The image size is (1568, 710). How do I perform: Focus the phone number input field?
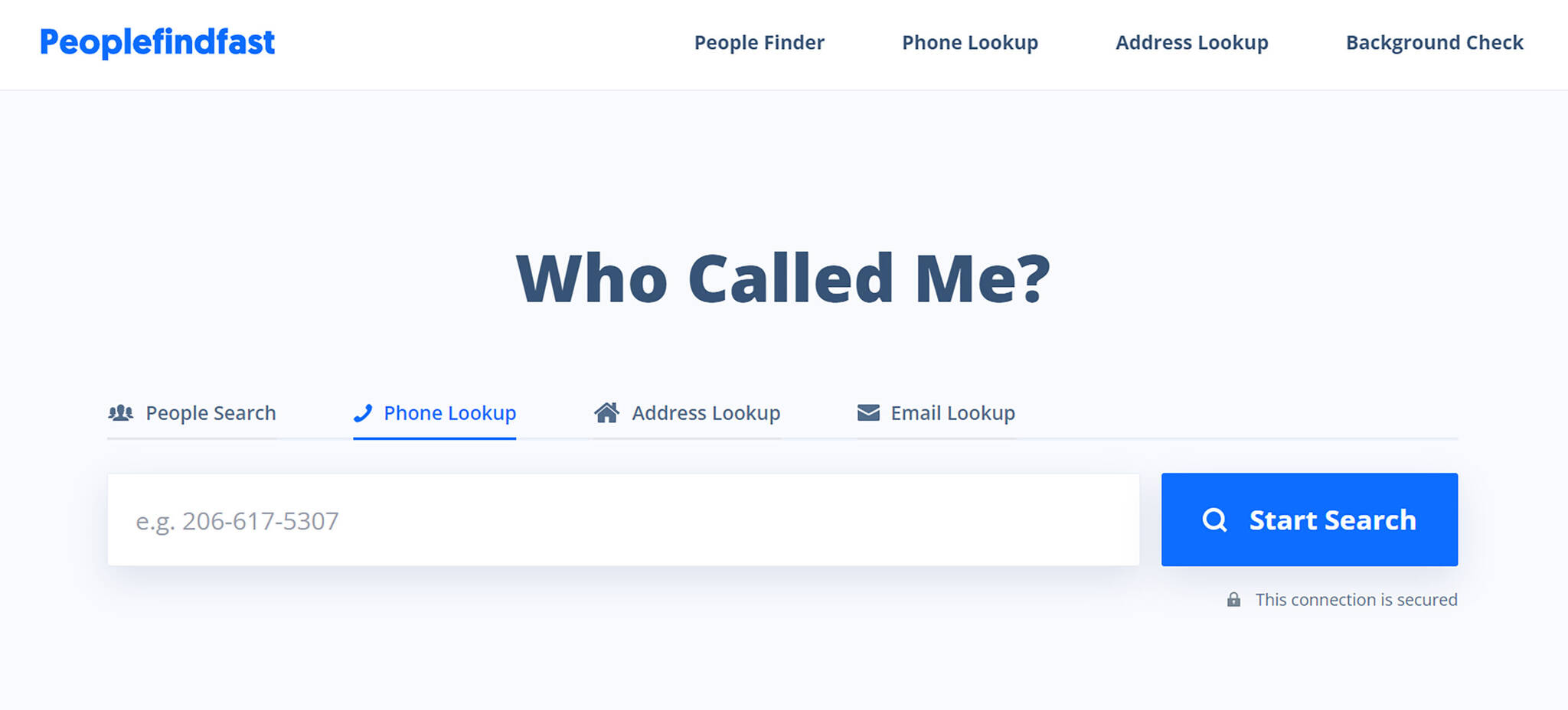pyautogui.click(x=623, y=519)
